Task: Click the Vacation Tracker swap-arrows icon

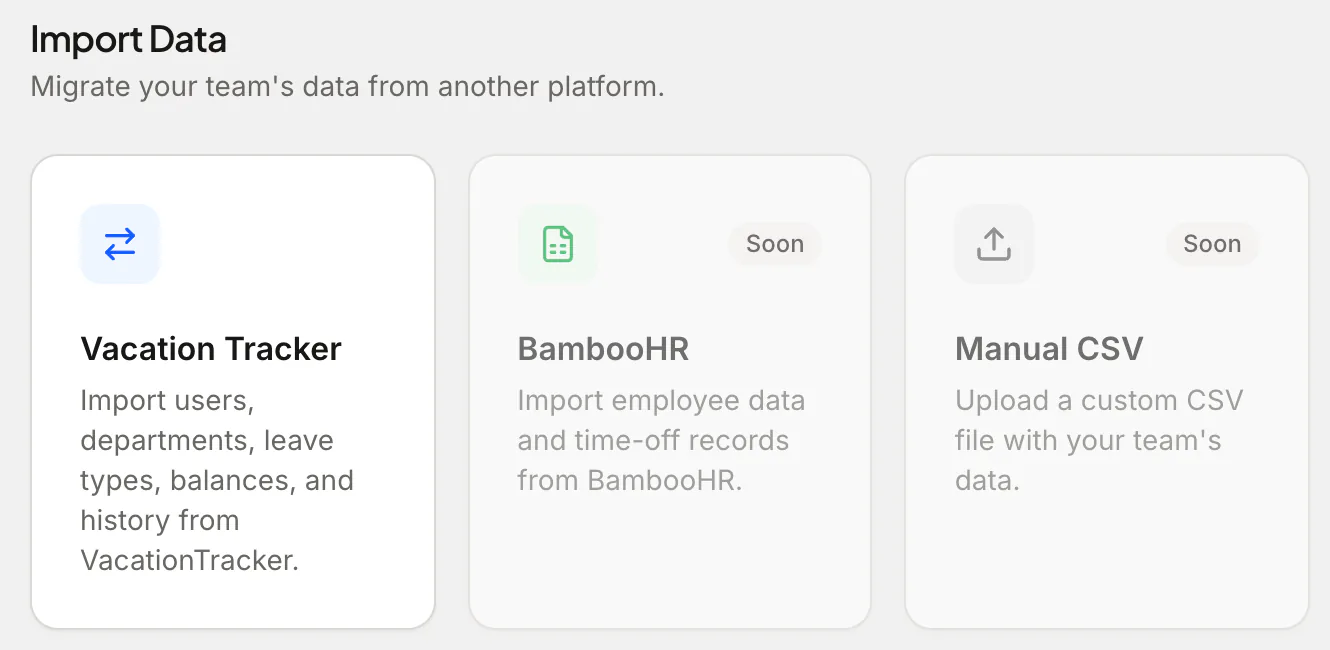Action: pyautogui.click(x=120, y=244)
